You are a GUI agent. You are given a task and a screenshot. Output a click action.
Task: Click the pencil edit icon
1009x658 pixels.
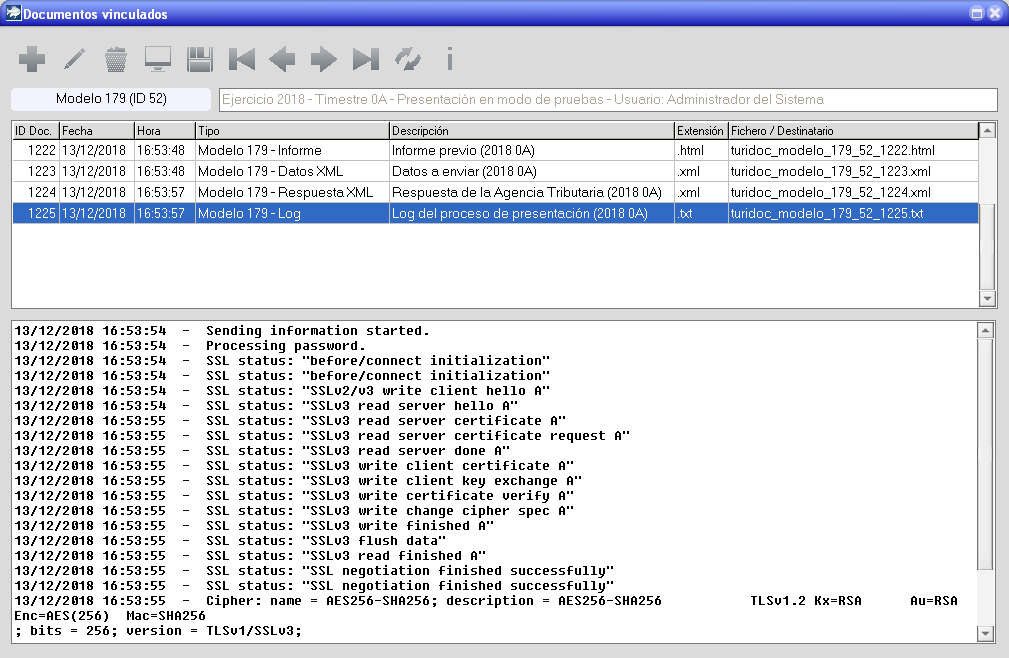point(74,60)
